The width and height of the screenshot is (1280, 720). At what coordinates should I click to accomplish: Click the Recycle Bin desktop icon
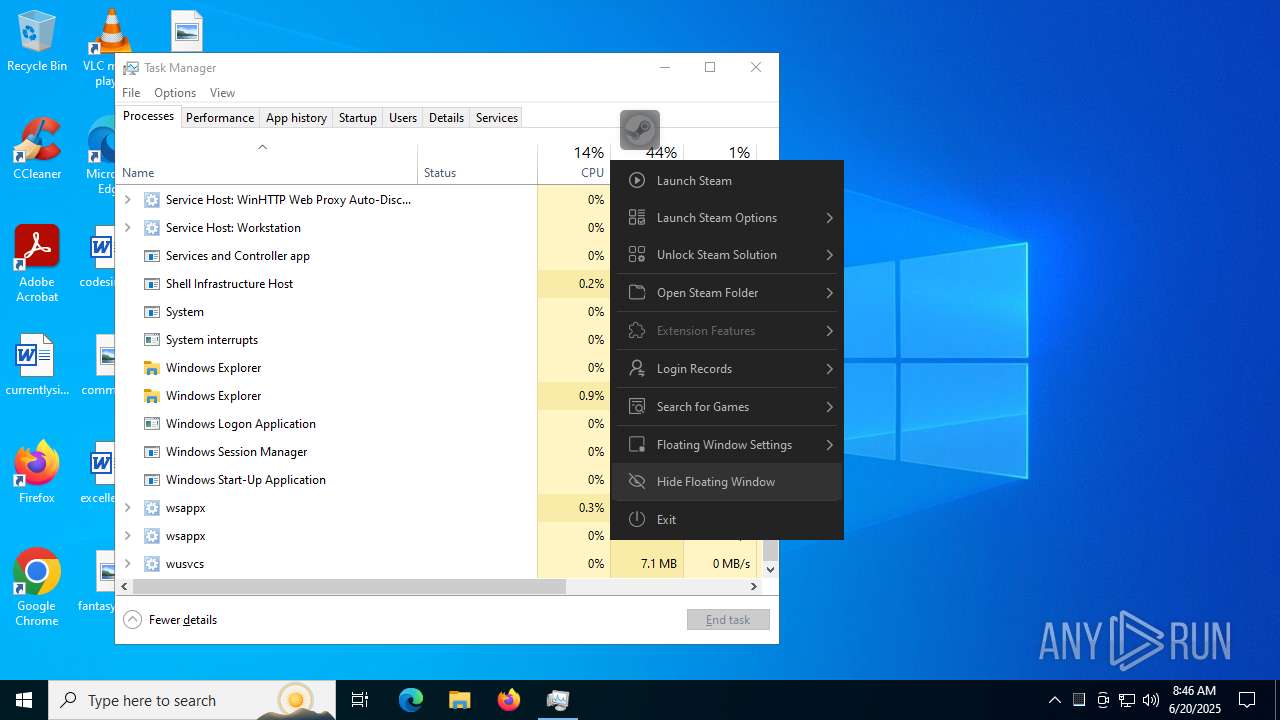coord(37,40)
